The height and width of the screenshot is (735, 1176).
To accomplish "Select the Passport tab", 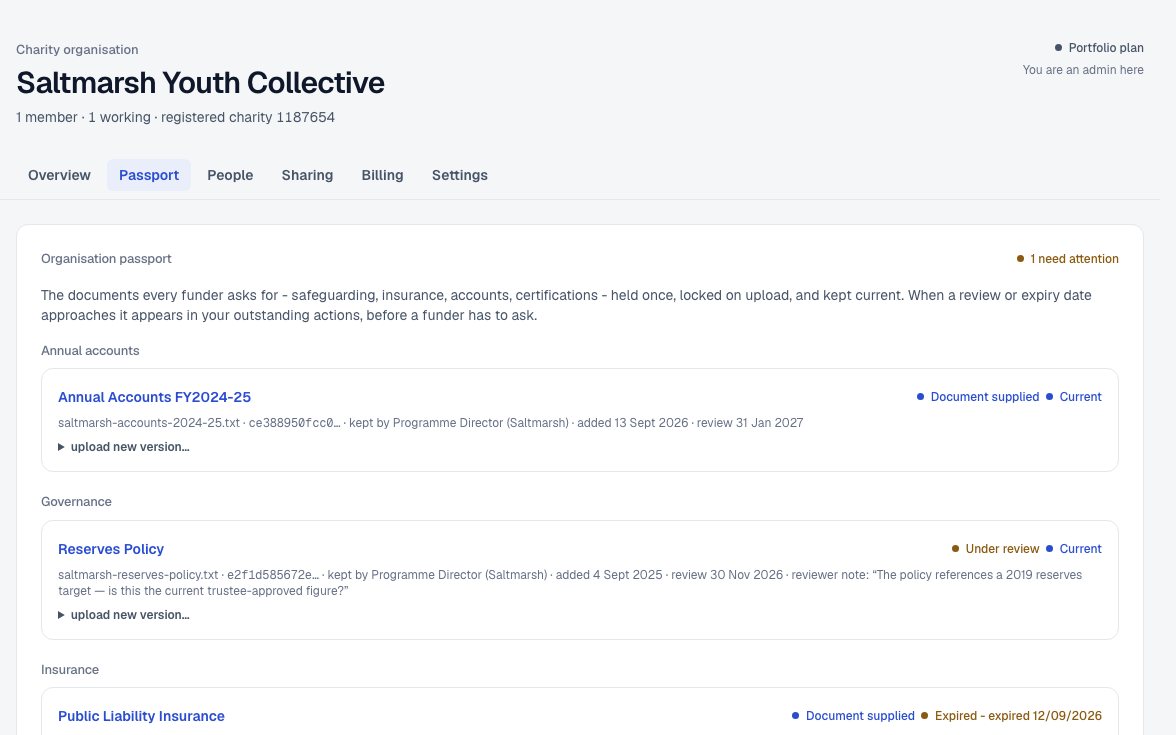I will [148, 175].
